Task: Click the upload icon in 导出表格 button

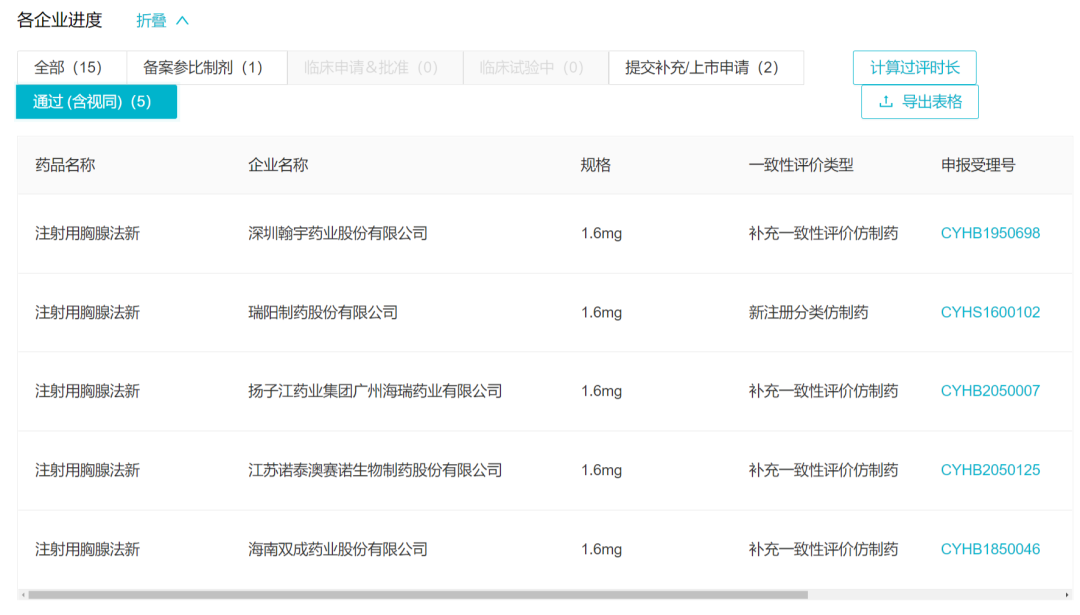Action: (886, 102)
